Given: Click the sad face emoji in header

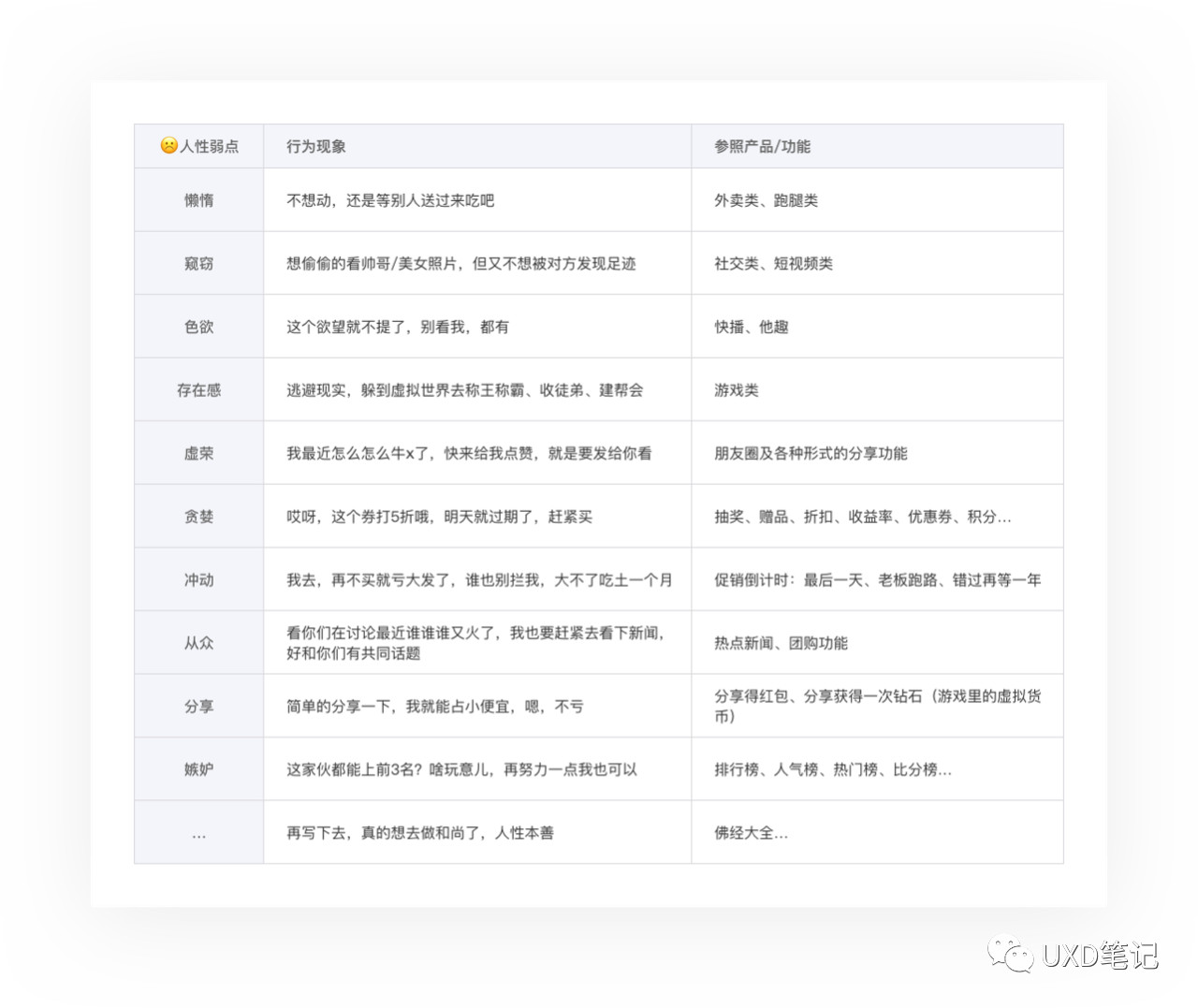Looking at the screenshot, I should coord(168,146).
